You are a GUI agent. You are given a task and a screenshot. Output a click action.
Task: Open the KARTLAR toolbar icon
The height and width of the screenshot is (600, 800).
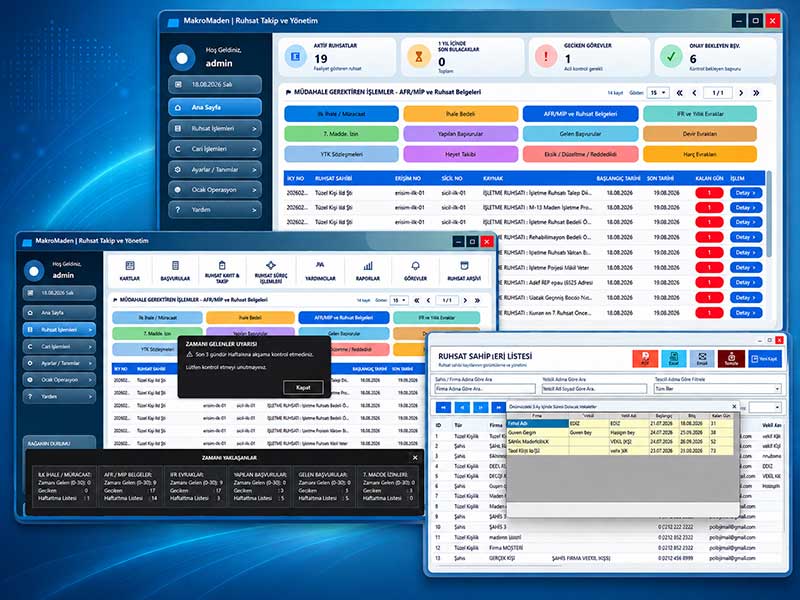[130, 271]
